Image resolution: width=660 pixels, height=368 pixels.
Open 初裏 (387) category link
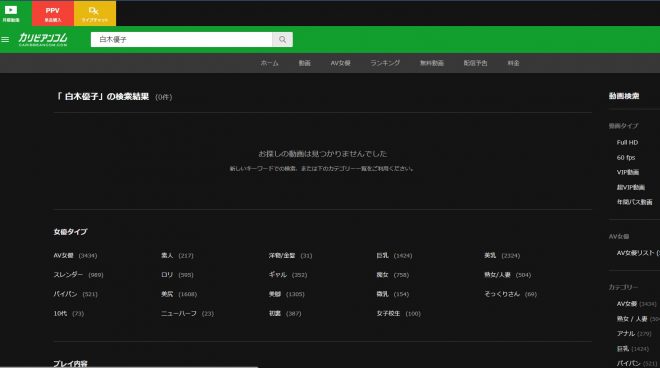pos(285,314)
